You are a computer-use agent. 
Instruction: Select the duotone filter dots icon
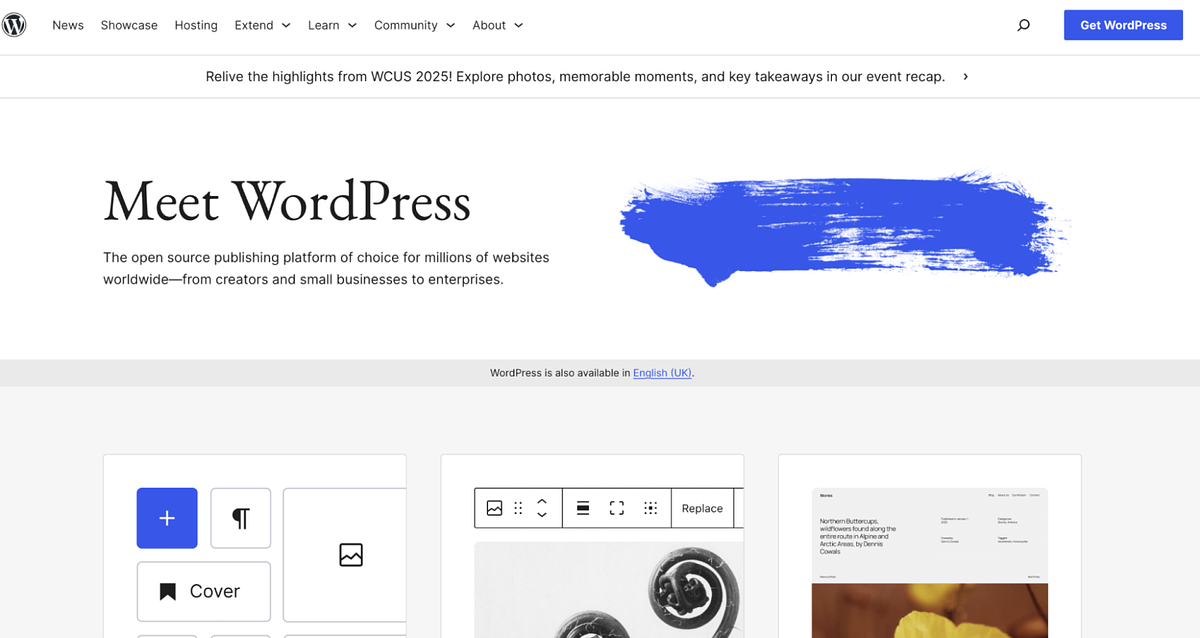(x=651, y=508)
